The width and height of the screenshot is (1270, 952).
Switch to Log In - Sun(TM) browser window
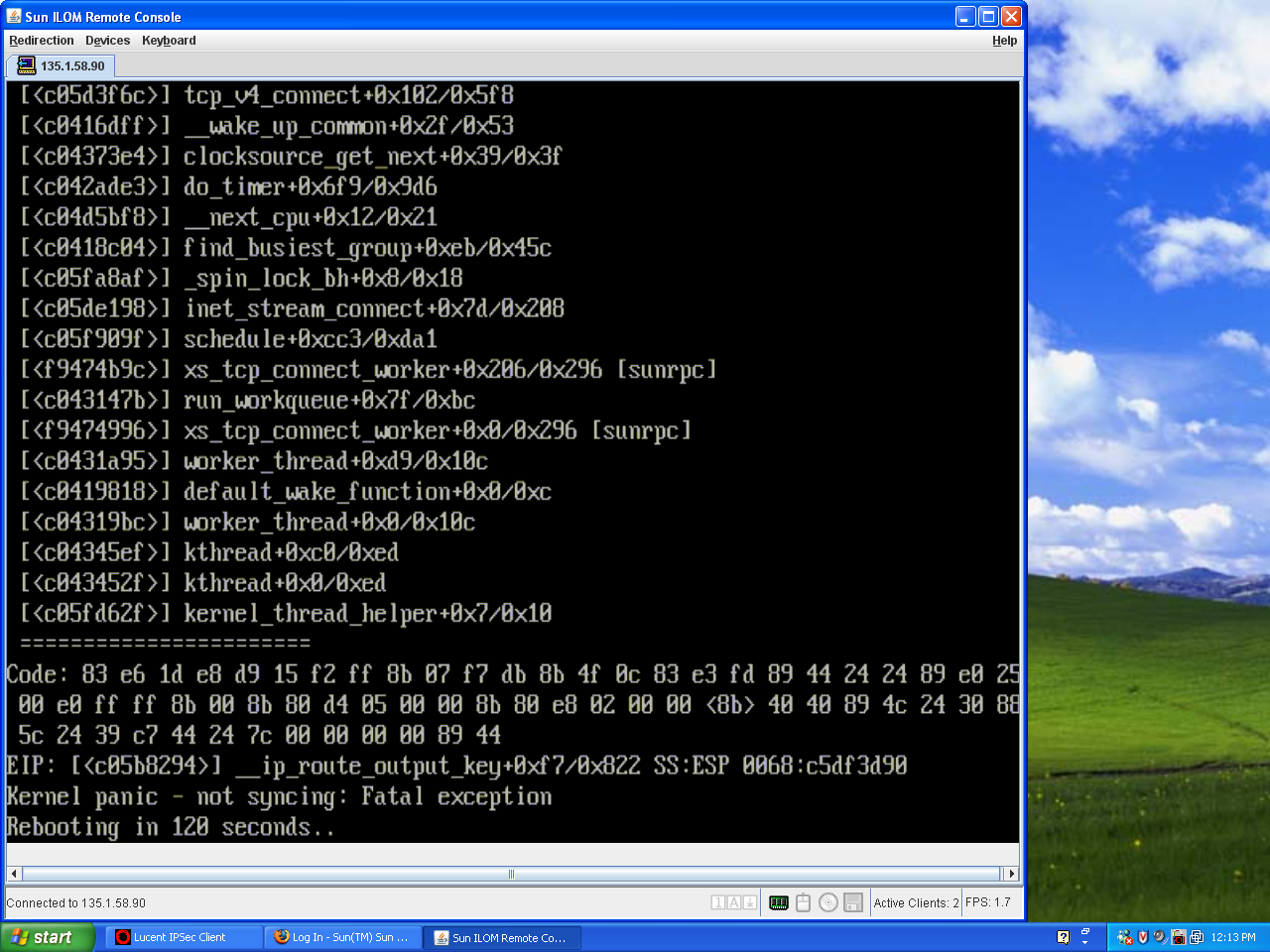[x=342, y=937]
